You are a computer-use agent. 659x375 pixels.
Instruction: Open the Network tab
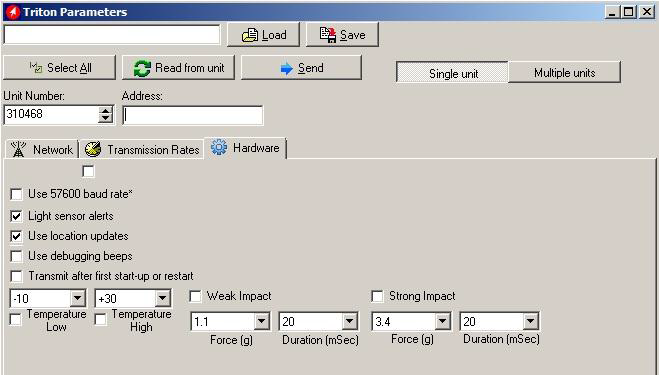(42, 150)
